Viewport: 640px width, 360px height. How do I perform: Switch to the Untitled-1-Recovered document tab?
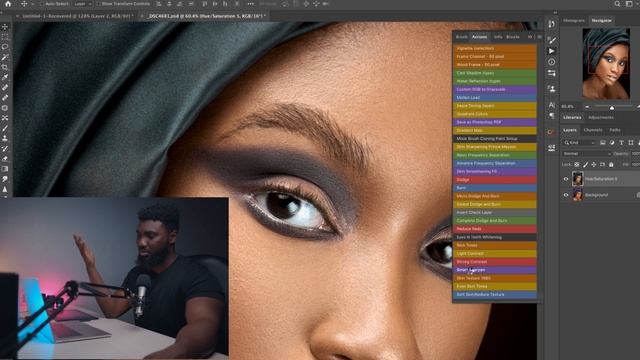(77, 16)
